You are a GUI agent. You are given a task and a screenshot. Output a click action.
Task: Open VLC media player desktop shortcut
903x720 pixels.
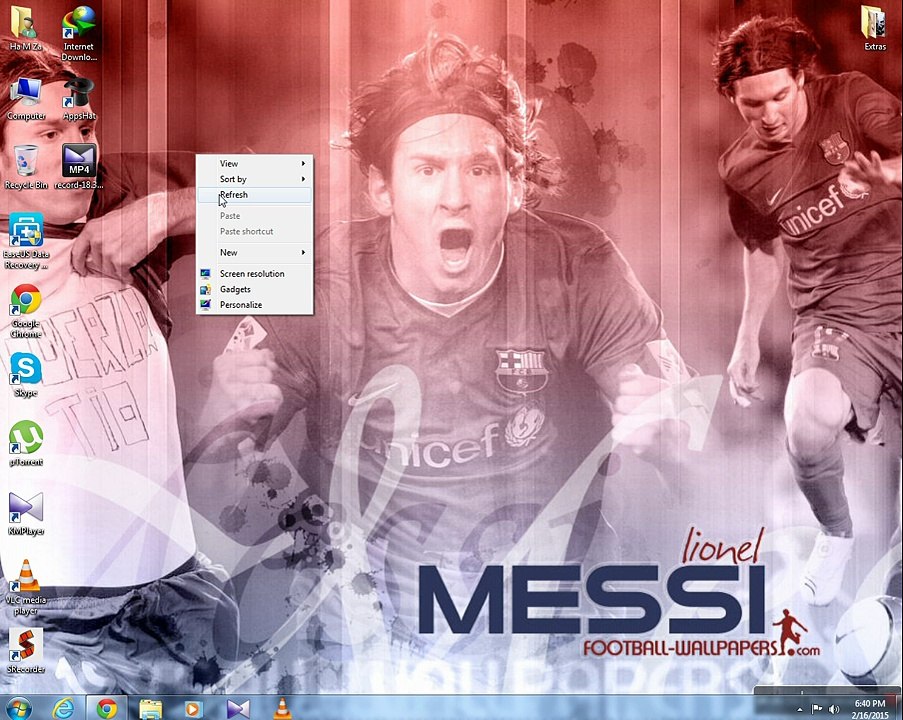click(26, 588)
